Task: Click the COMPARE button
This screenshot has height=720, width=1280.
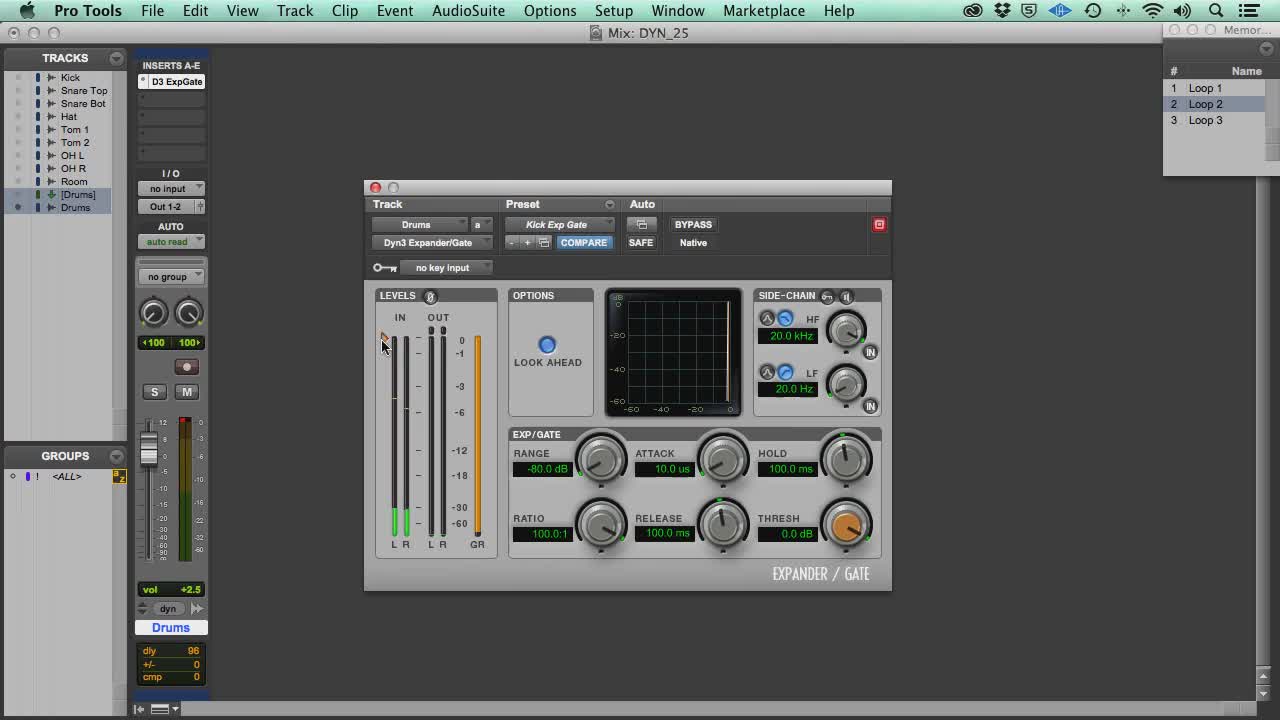Action: (x=584, y=243)
